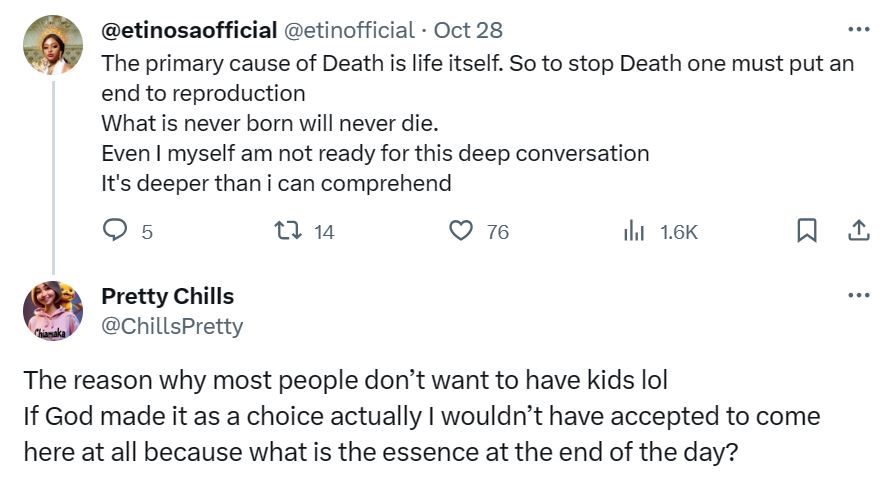
Task: Open more options on etinosaofficial tweet
Action: point(858,30)
